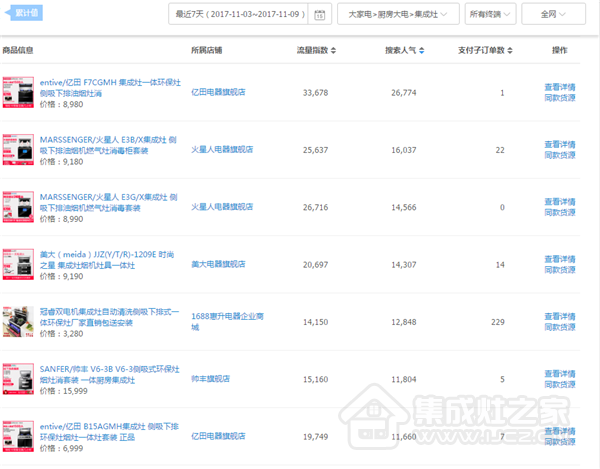Click the 累计值 tag button
The image size is (600, 469).
coord(24,13)
